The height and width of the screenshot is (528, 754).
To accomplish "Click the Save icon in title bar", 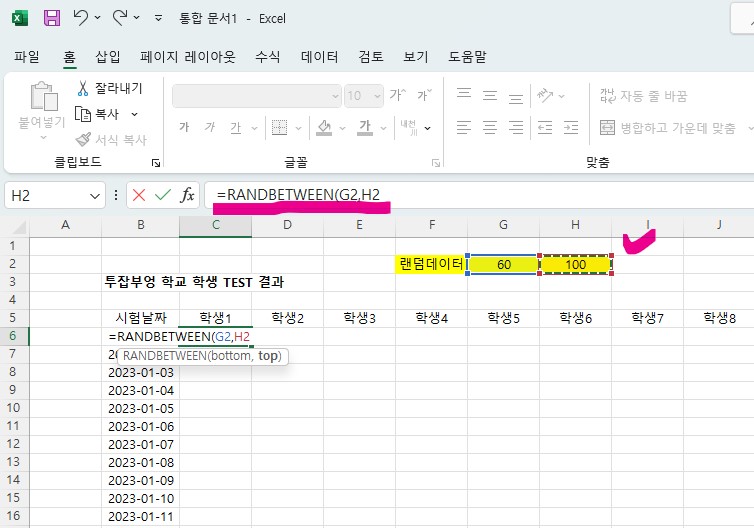I will coord(52,18).
